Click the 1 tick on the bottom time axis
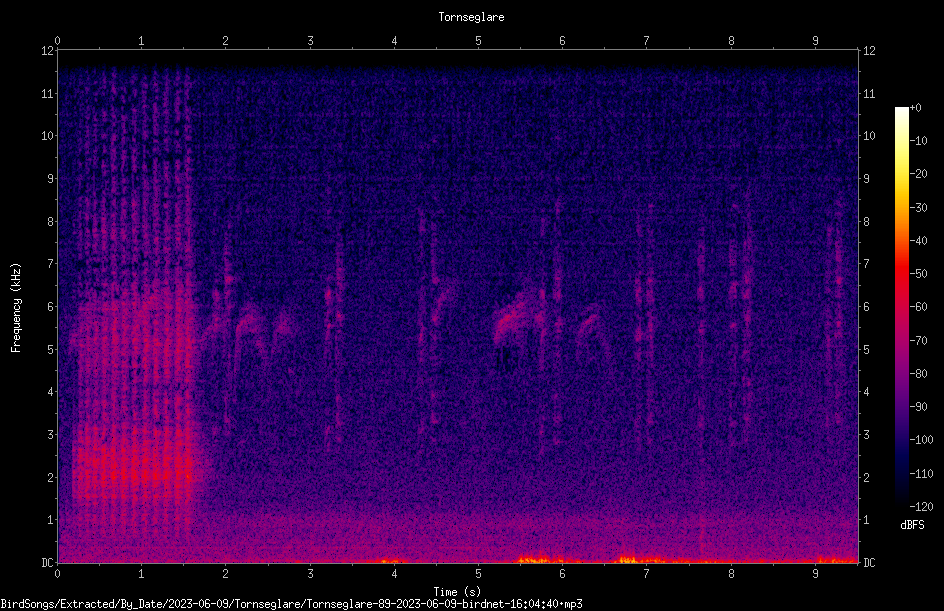Screen dimensions: 944x611 point(141,574)
